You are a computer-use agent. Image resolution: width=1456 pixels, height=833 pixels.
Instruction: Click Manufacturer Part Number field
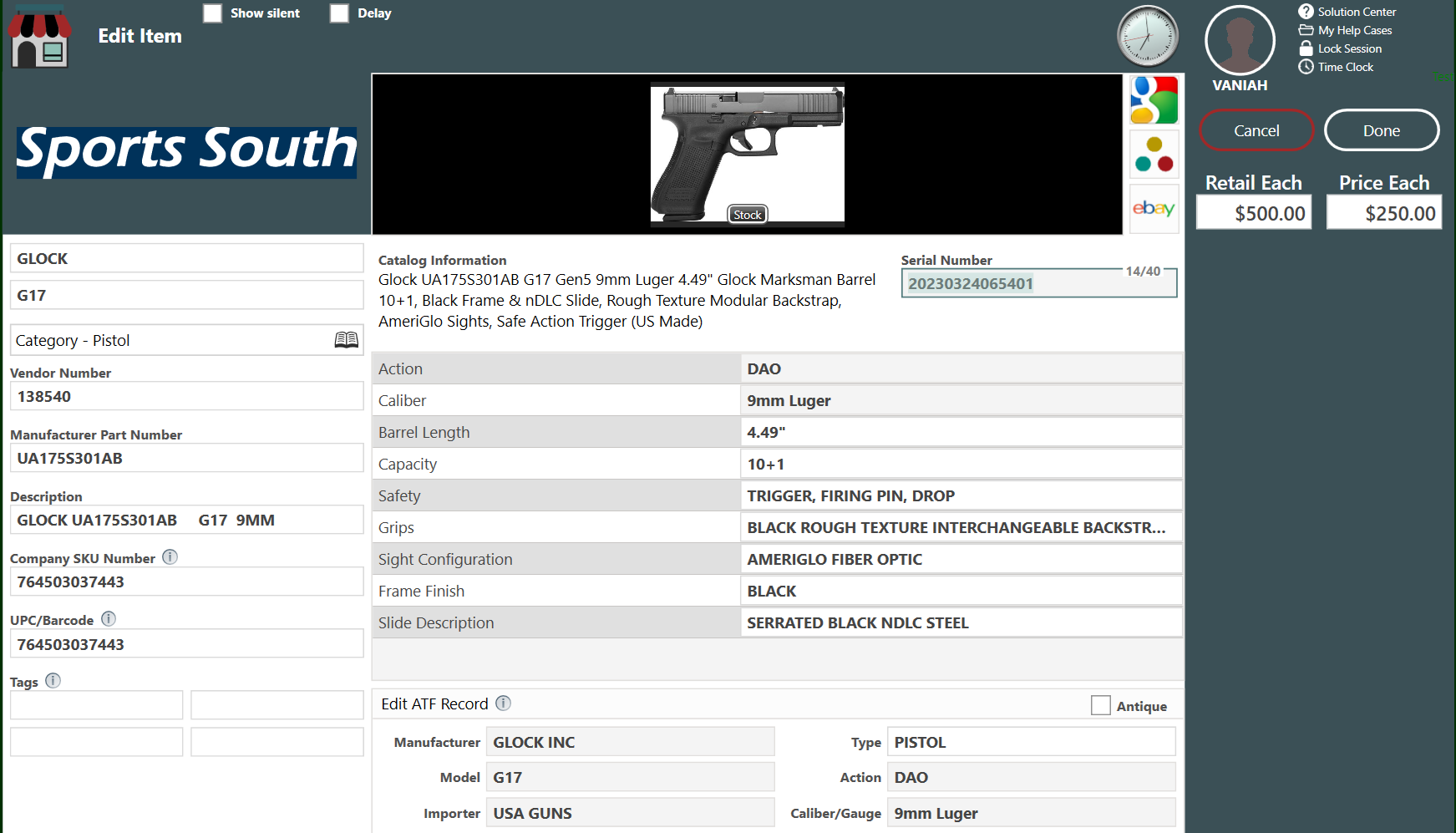click(x=186, y=458)
